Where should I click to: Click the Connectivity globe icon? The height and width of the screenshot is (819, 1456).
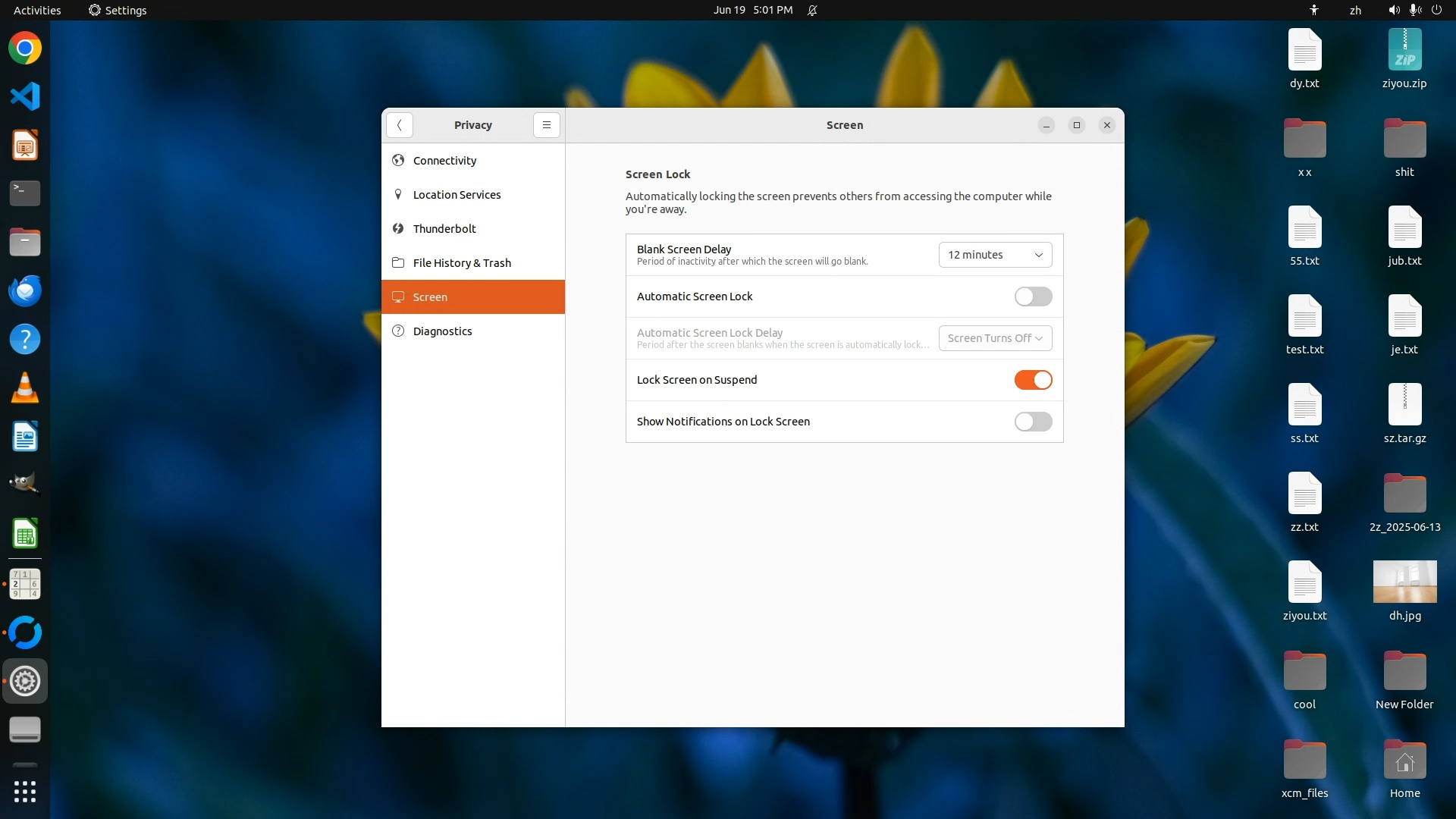[398, 160]
